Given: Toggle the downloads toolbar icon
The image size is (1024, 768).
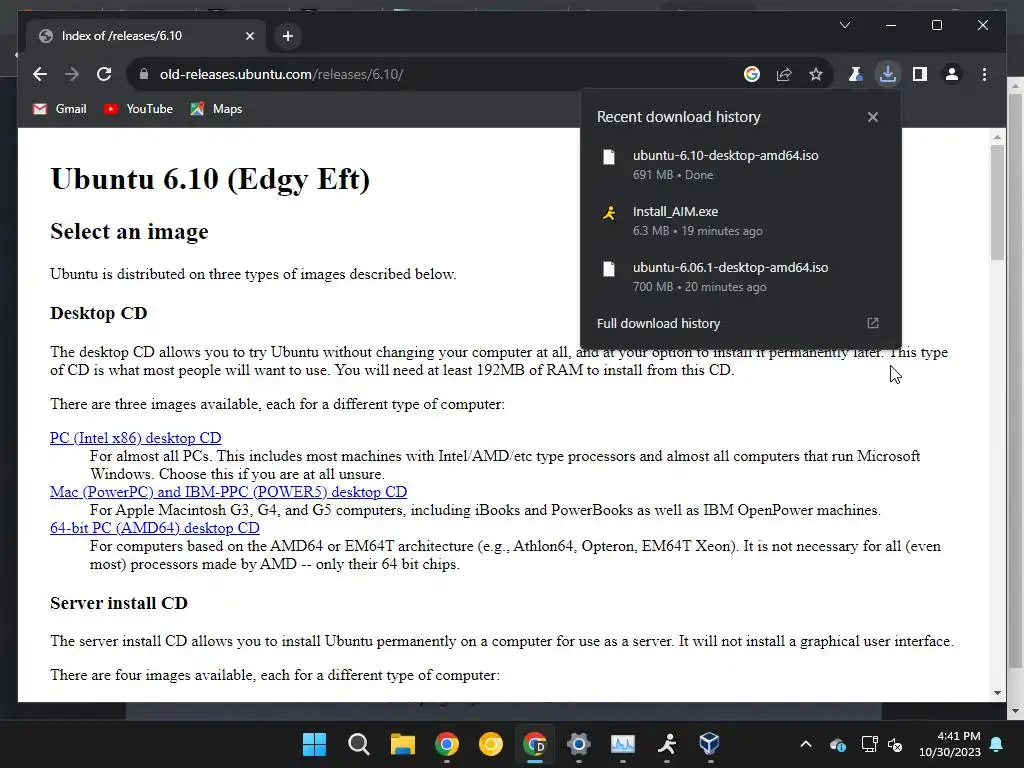Looking at the screenshot, I should 888,74.
